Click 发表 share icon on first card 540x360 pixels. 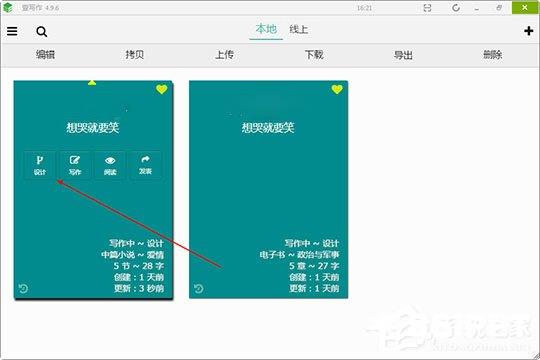(145, 165)
